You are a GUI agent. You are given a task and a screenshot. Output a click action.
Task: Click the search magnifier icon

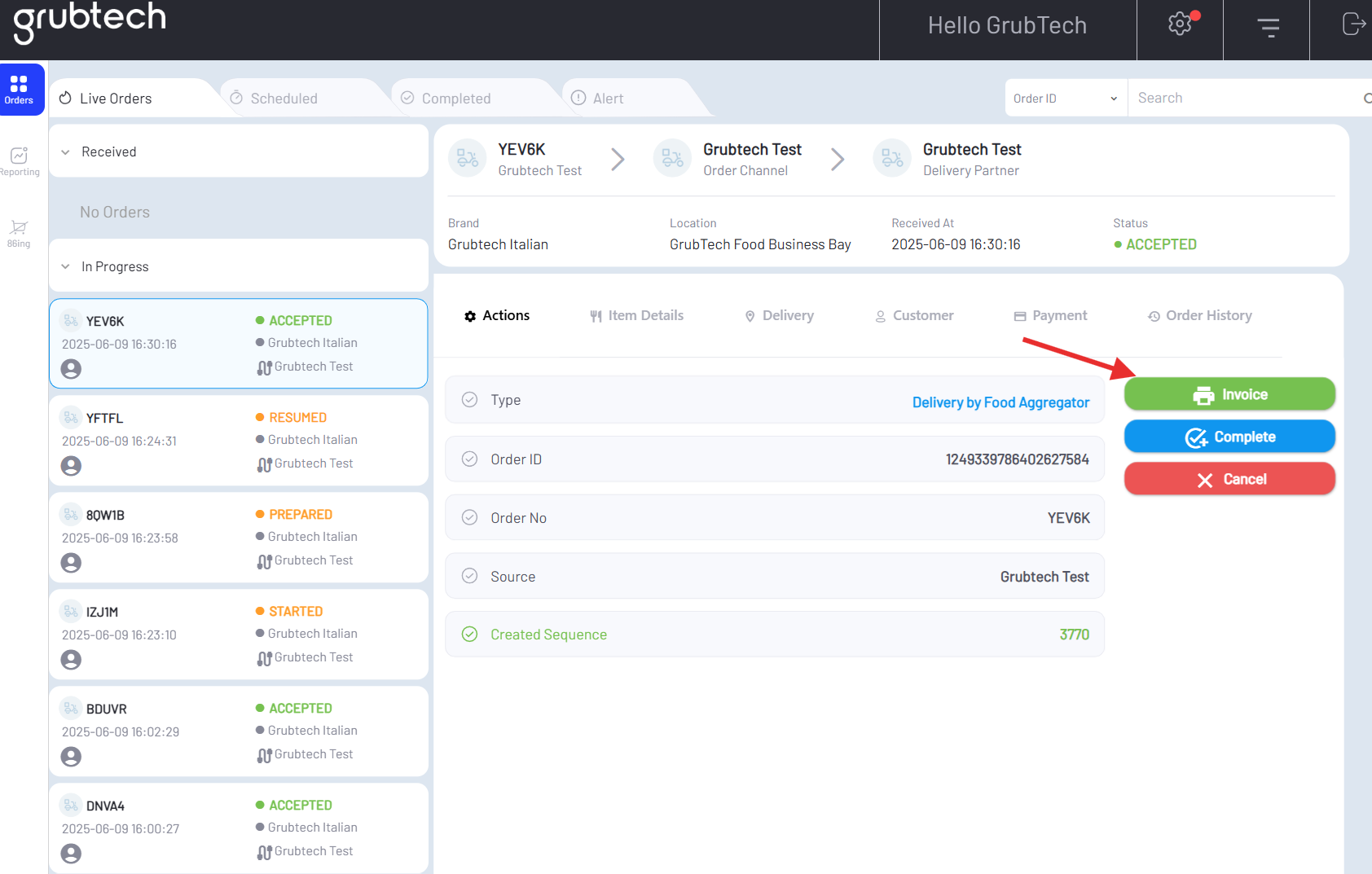[1367, 99]
